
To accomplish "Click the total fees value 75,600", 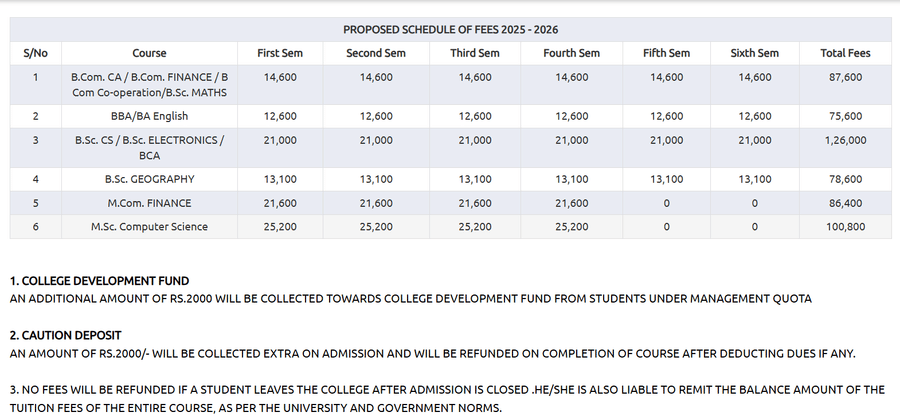I will 845,116.
